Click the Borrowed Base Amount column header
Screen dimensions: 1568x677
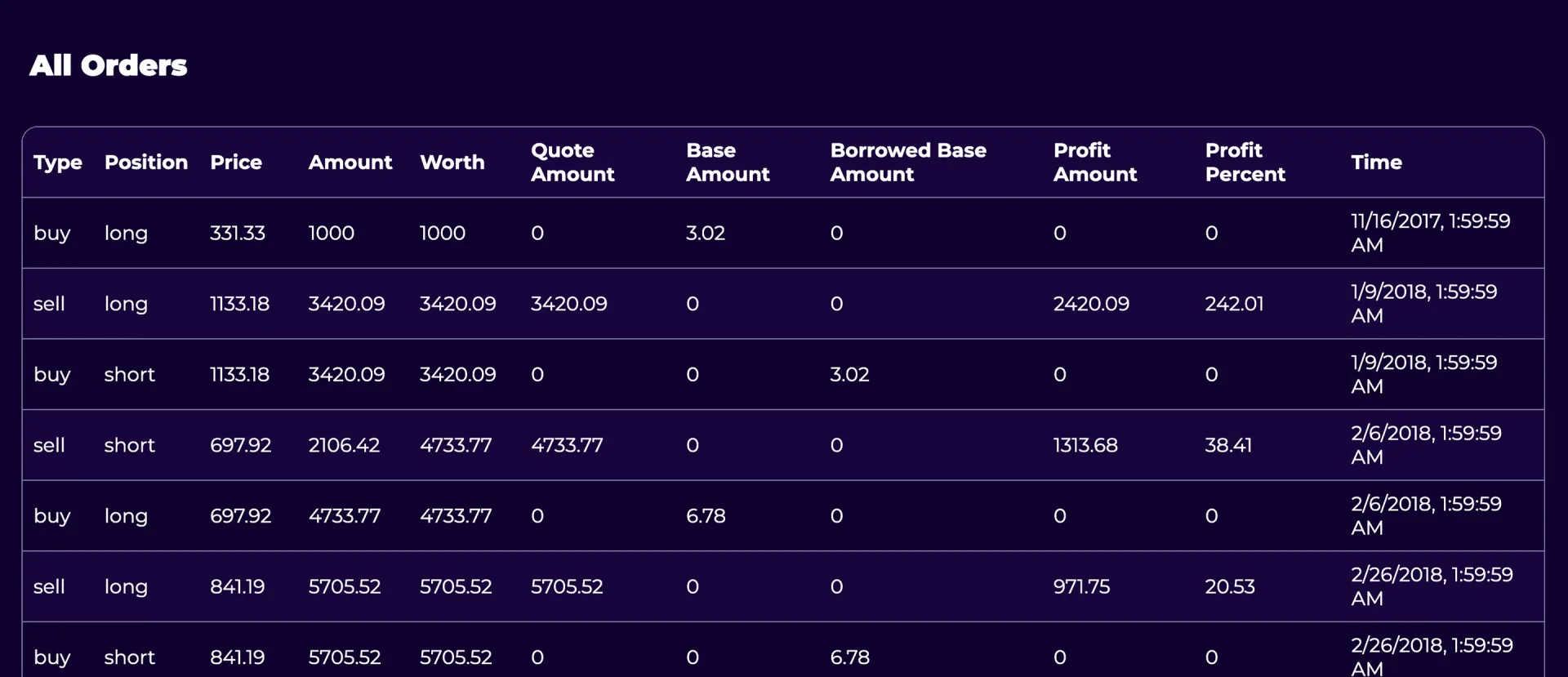coord(908,163)
